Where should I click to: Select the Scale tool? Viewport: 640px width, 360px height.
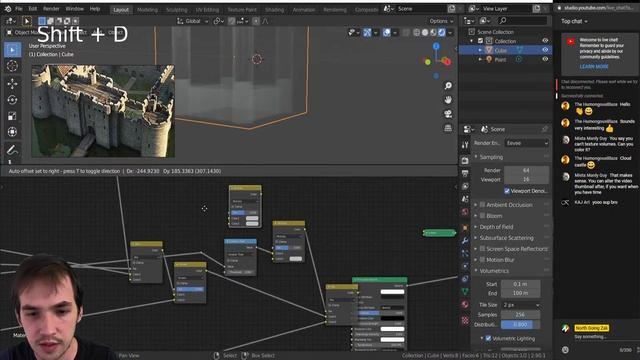click(12, 116)
